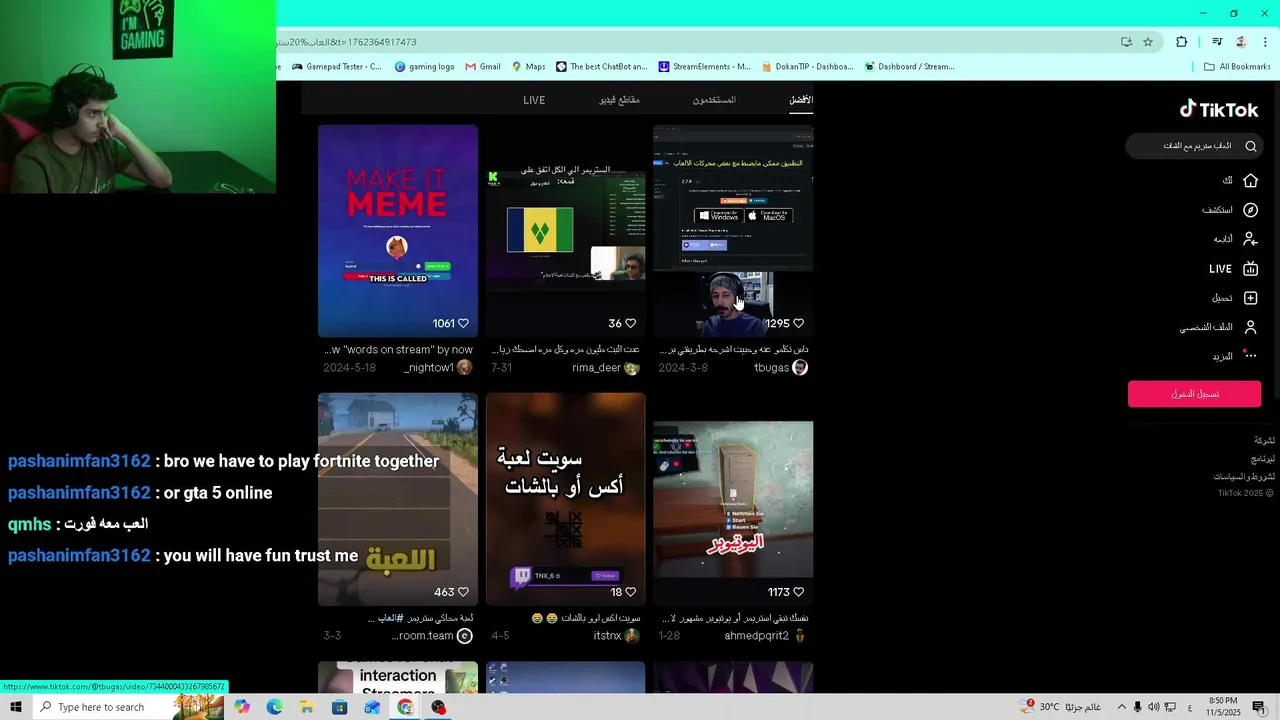Screen dimensions: 1280x720
Task: Click the install app icon in address bar
Action: point(1126,42)
